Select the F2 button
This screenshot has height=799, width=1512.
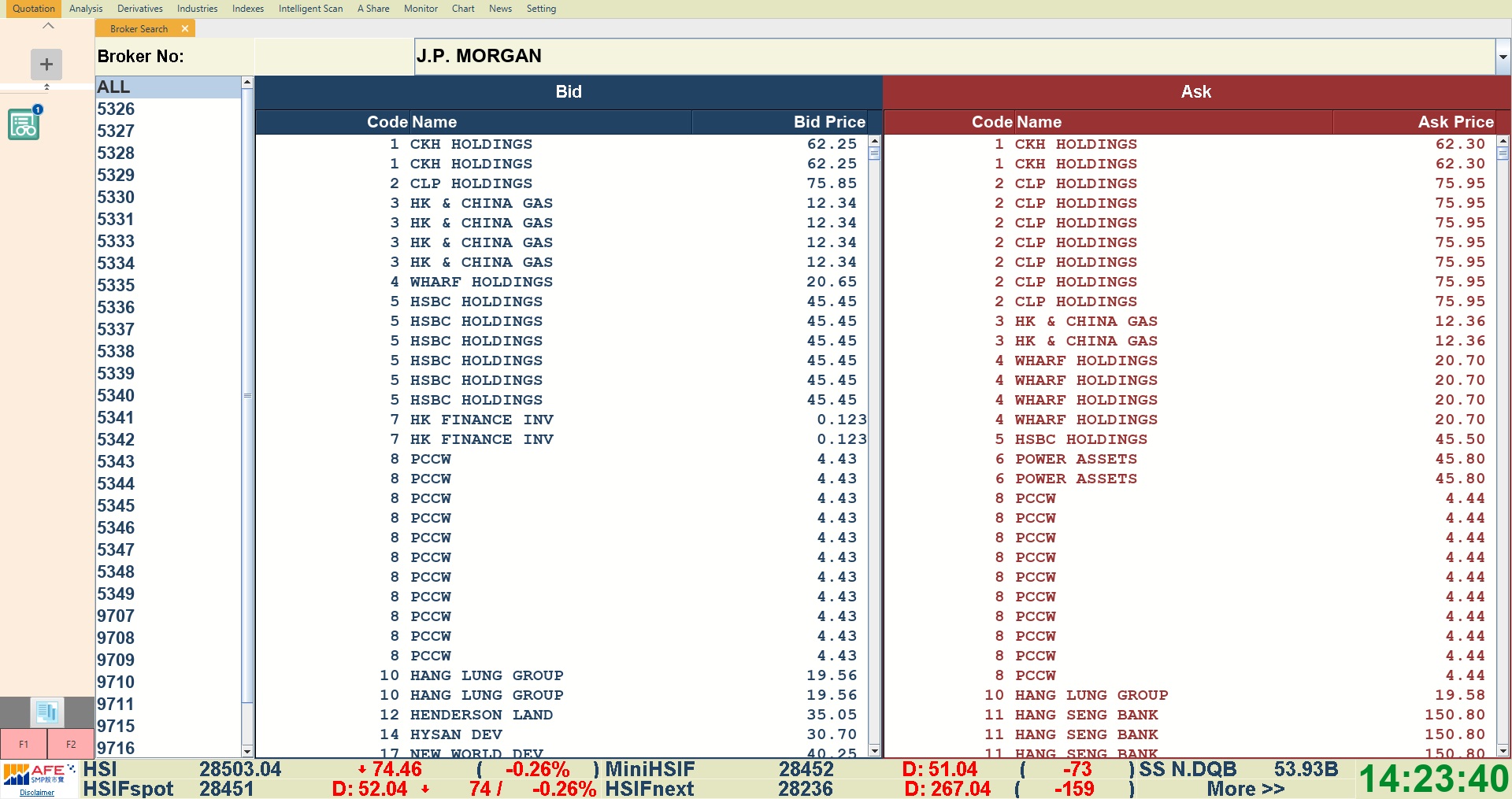[x=71, y=744]
